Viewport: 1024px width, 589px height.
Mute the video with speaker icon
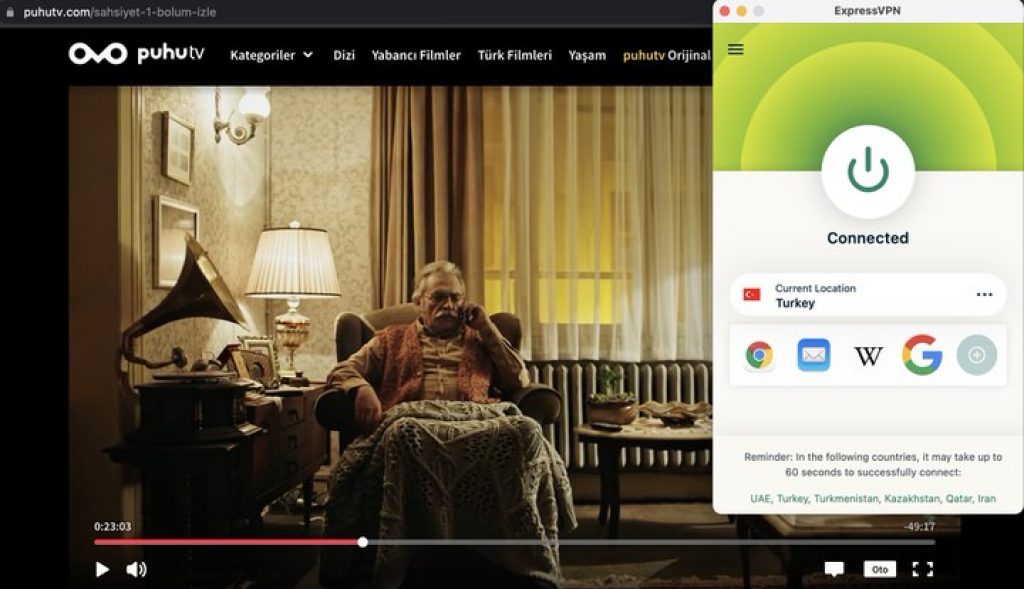click(x=136, y=569)
